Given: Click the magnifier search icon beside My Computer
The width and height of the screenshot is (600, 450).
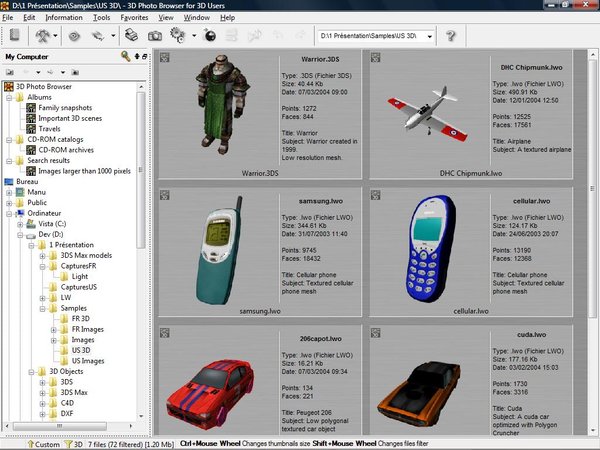Looking at the screenshot, I should pyautogui.click(x=126, y=56).
